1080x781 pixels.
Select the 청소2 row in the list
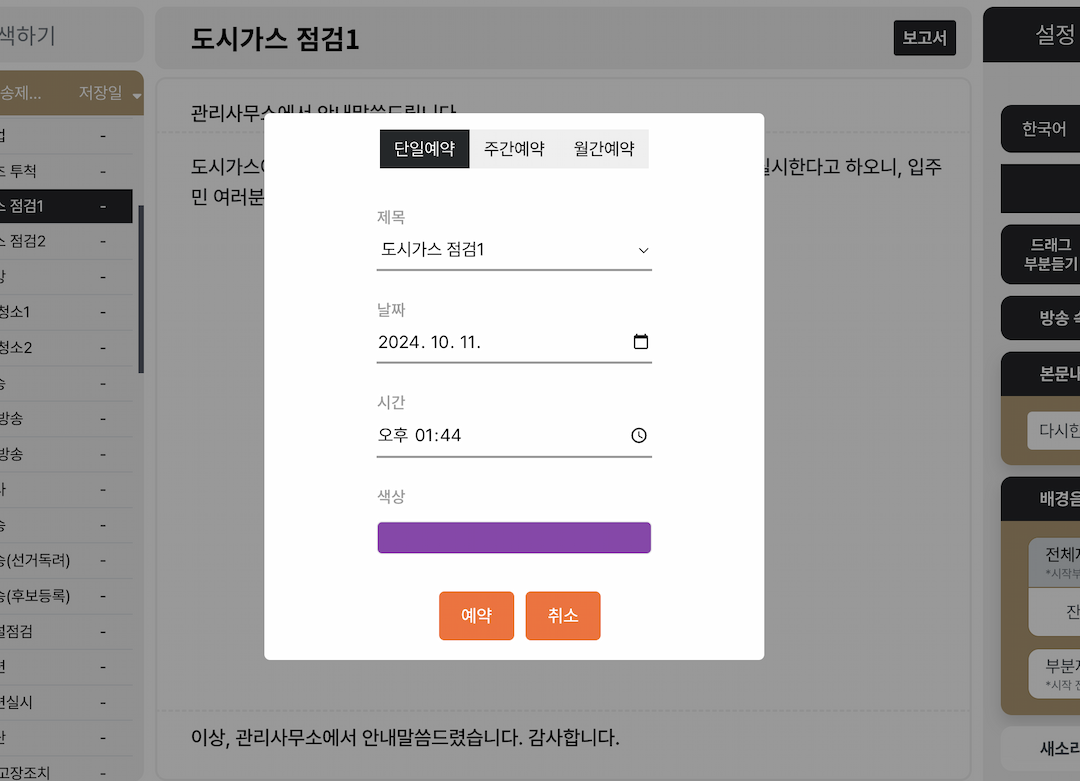pyautogui.click(x=66, y=348)
